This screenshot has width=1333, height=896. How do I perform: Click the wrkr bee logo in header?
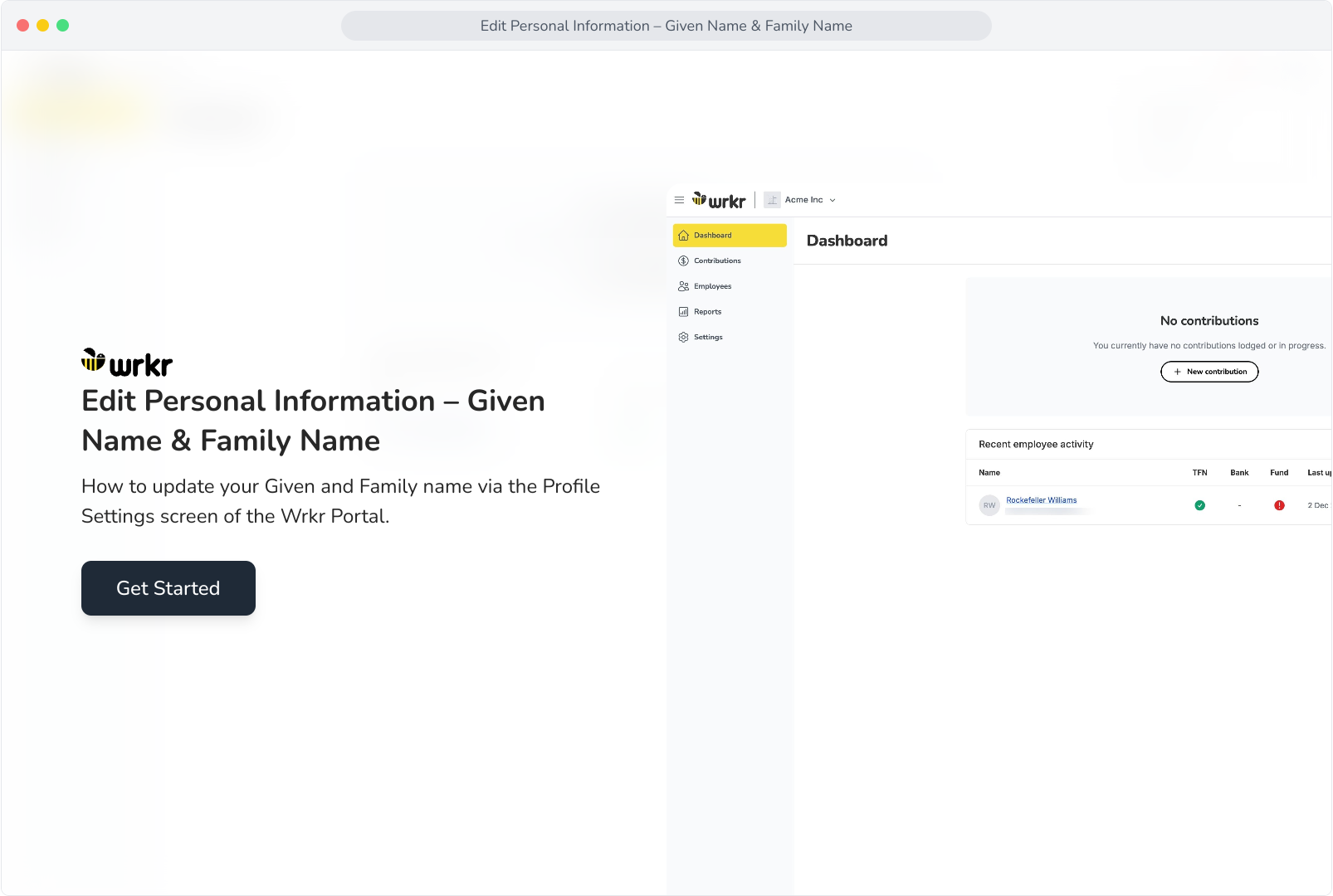[x=719, y=200]
